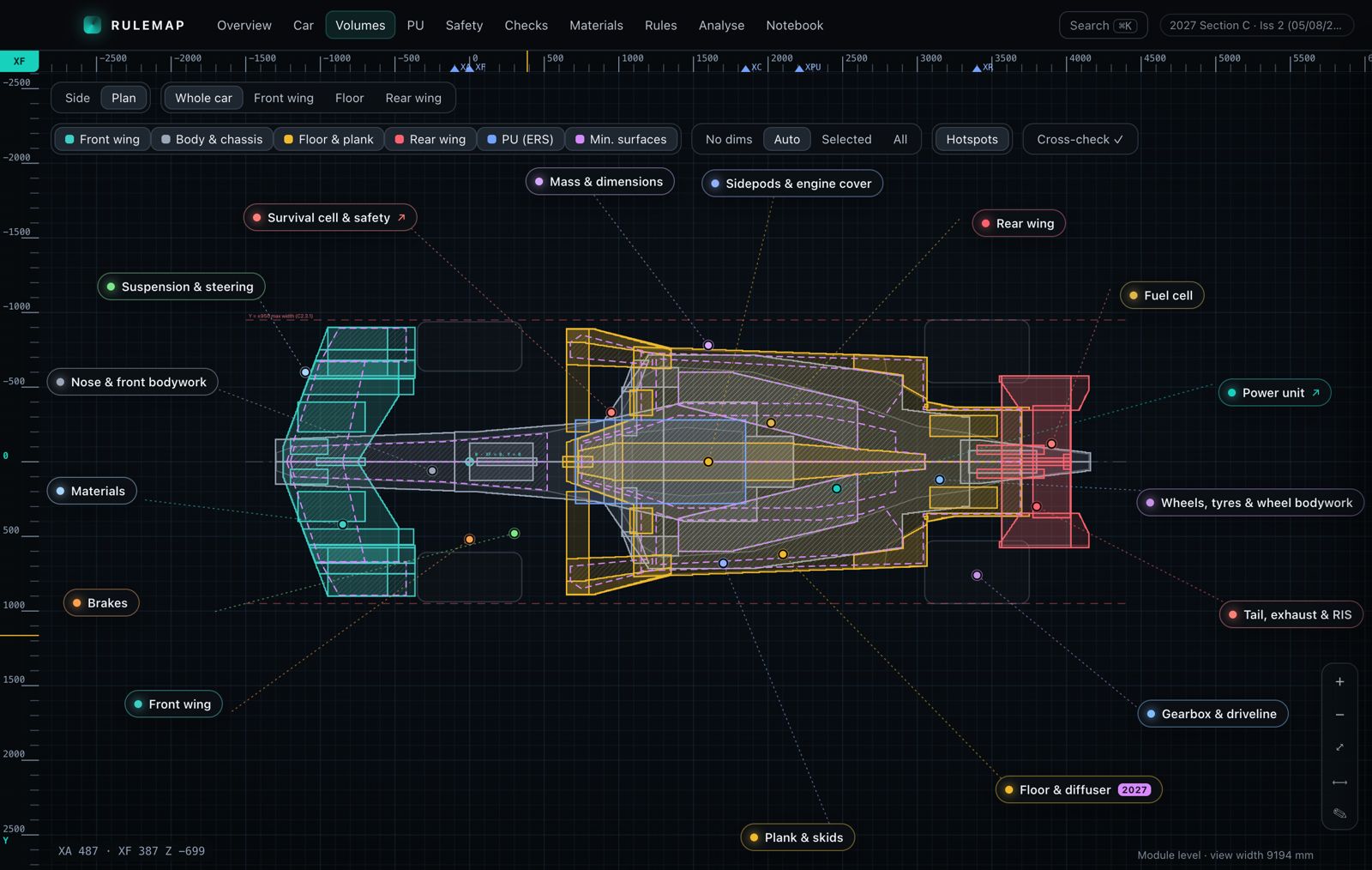Open the Floor & diffuser 2027 label
Image resolution: width=1372 pixels, height=870 pixels.
(1079, 790)
